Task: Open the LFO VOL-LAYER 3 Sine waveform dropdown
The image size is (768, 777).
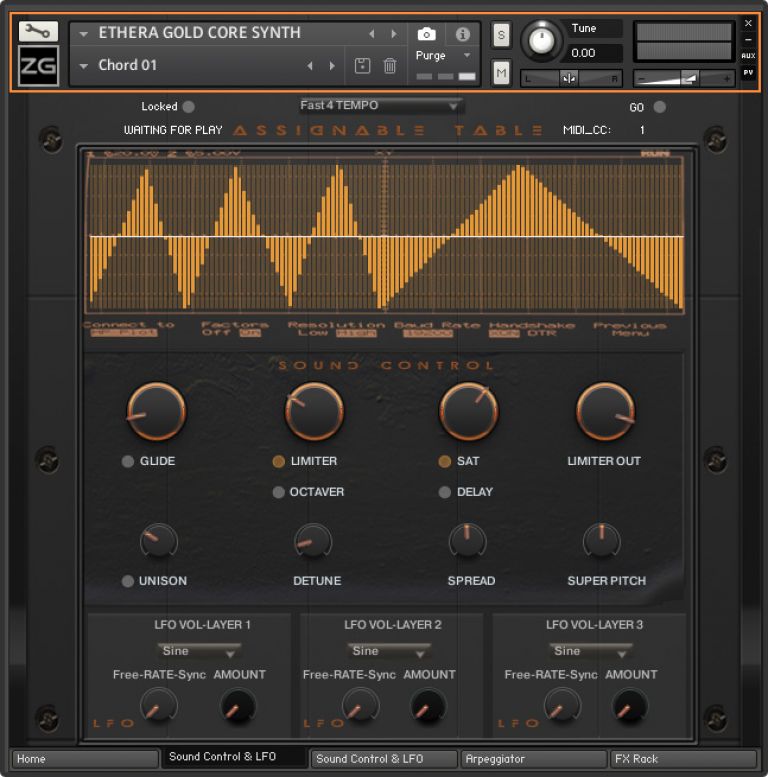Action: 591,651
